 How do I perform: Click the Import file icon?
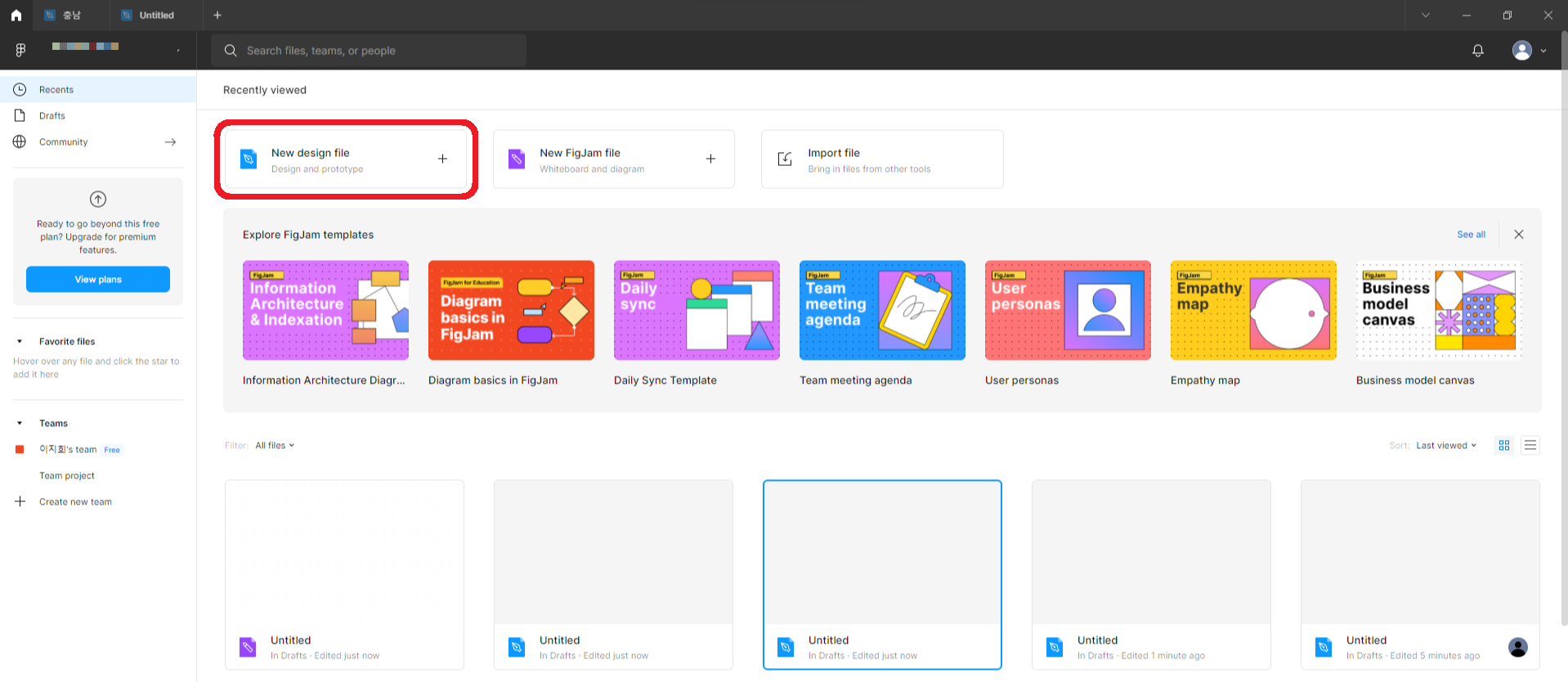(785, 159)
